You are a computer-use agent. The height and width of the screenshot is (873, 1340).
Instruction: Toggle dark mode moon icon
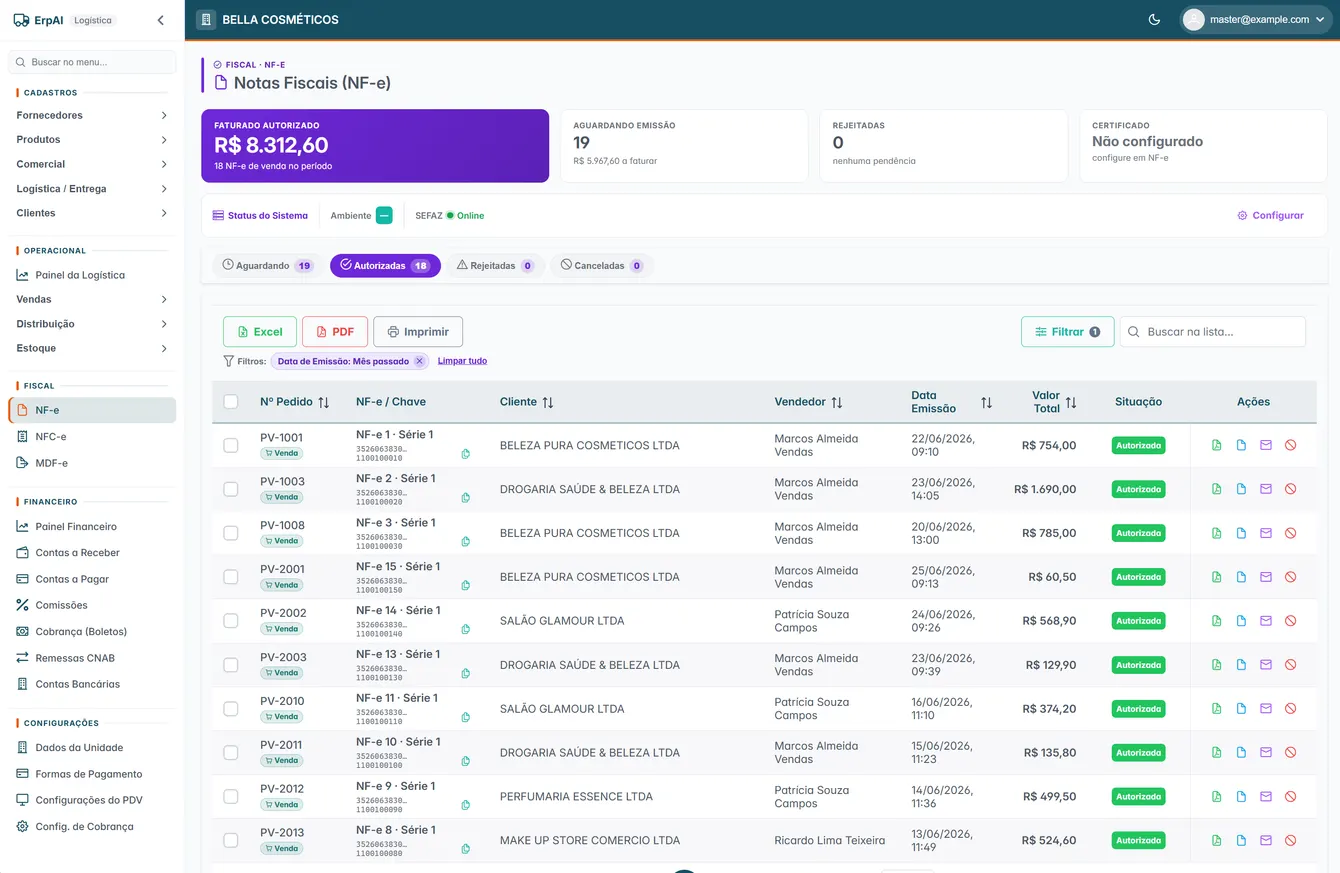[x=1154, y=19]
